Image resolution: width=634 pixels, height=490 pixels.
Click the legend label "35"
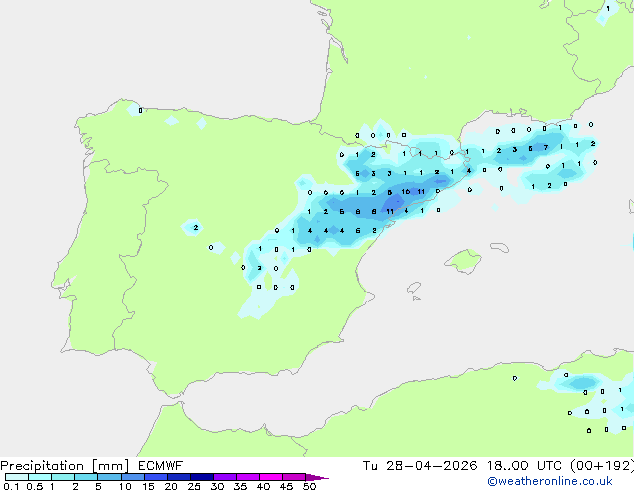click(240, 486)
